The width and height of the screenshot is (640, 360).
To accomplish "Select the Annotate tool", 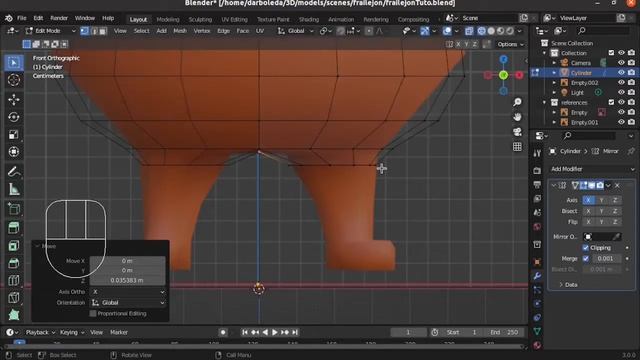I will 13,172.
